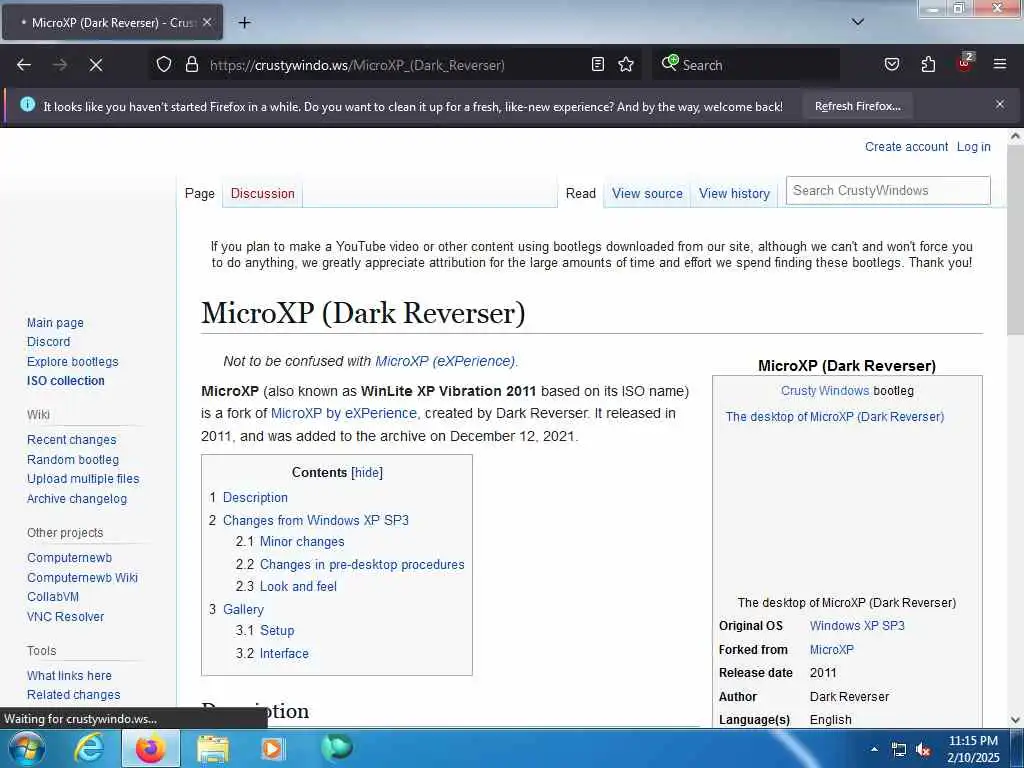Switch to the Discussion tab
1024x768 pixels.
pos(263,193)
